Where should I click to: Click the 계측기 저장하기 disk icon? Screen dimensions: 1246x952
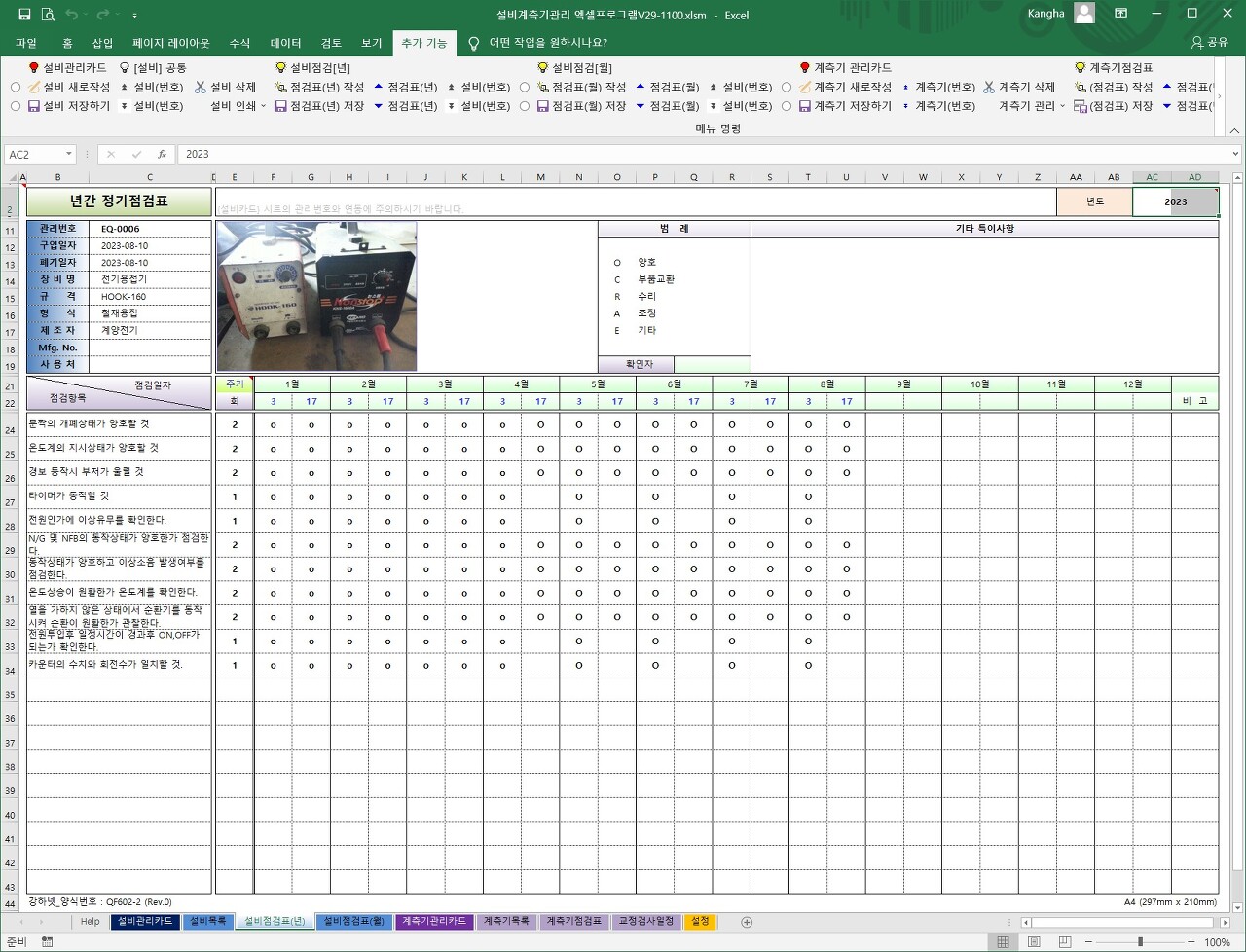click(x=805, y=106)
